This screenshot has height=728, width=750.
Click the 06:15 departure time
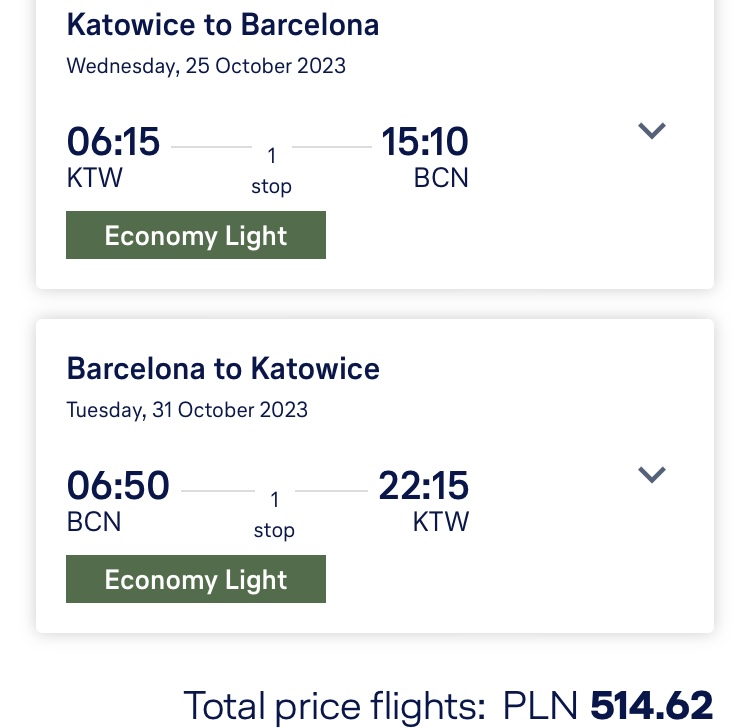tap(113, 142)
